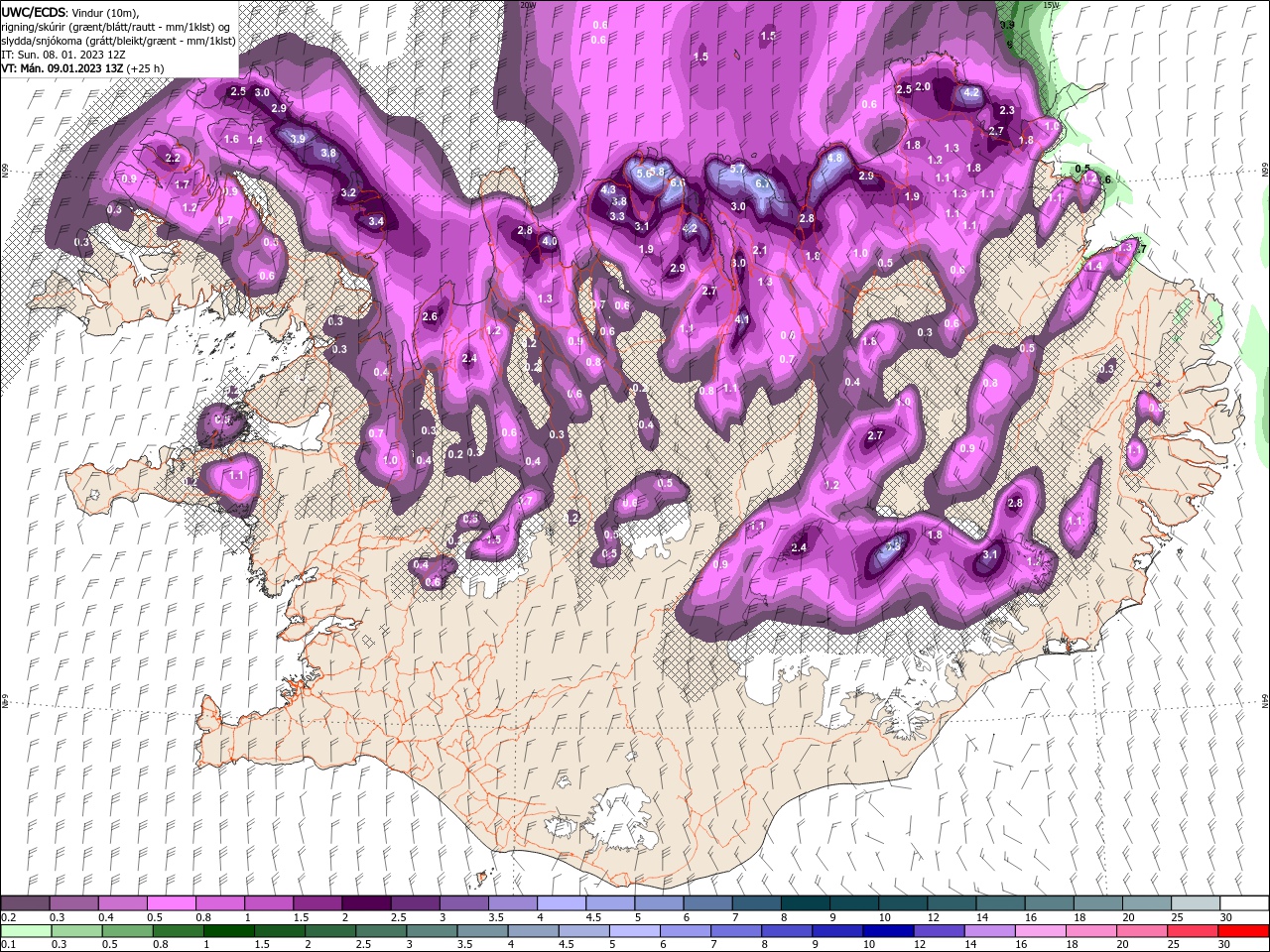Click the 4.1 precipitation value on the map

[742, 319]
